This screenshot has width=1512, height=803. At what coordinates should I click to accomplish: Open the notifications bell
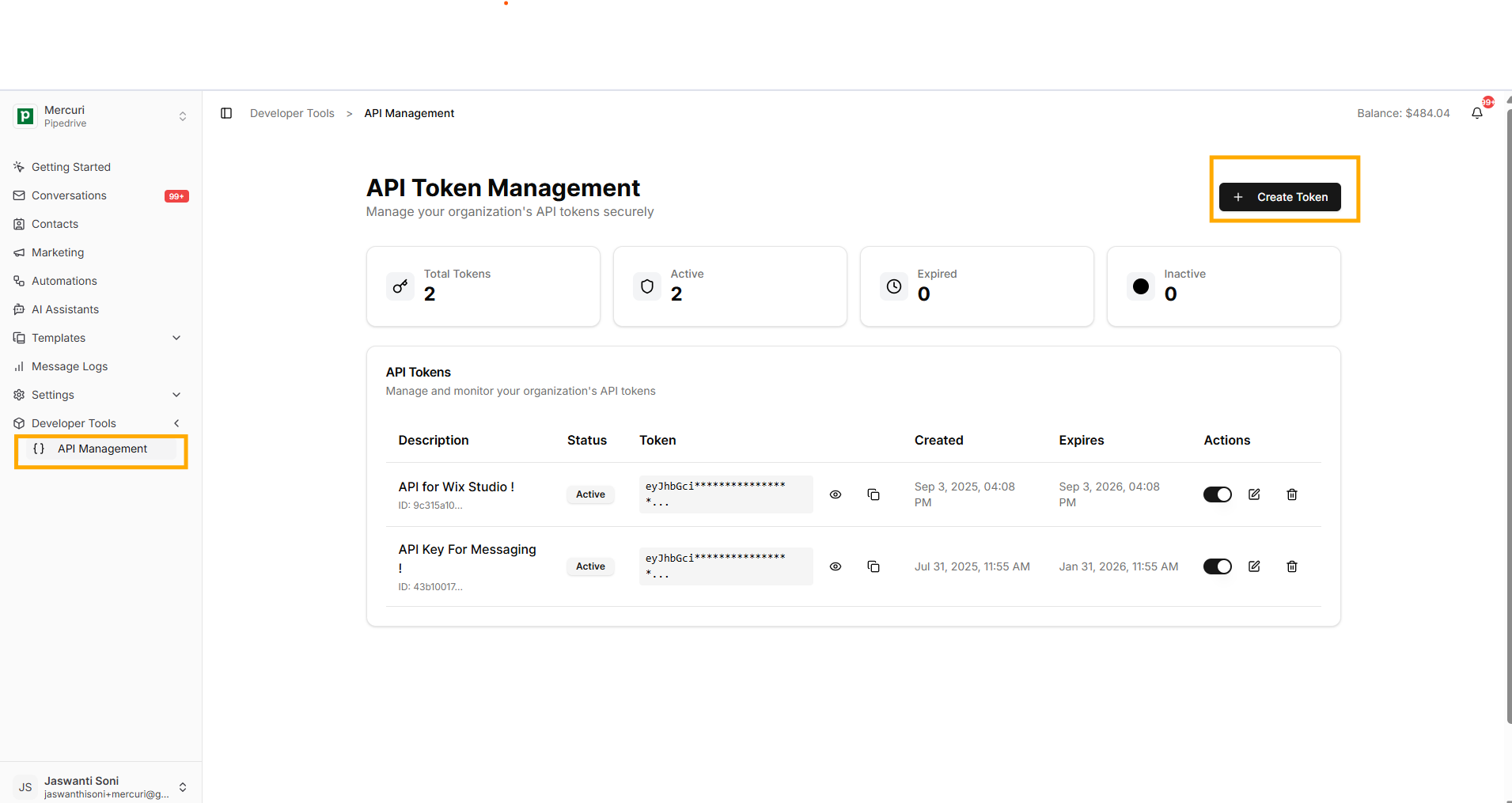coord(1476,113)
